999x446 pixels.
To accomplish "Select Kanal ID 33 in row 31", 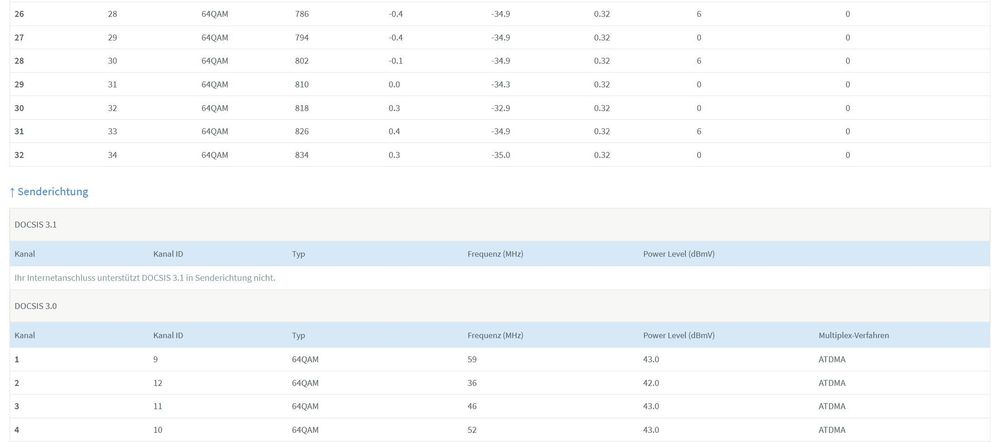I will 112,132.
